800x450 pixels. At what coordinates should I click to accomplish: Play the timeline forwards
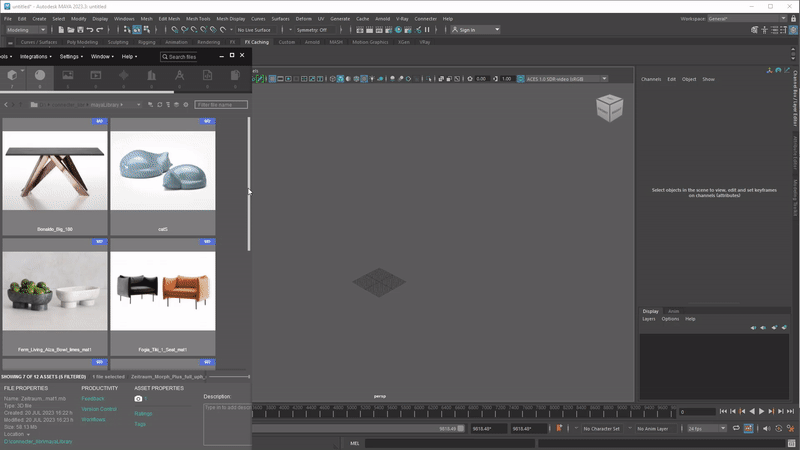click(x=761, y=411)
